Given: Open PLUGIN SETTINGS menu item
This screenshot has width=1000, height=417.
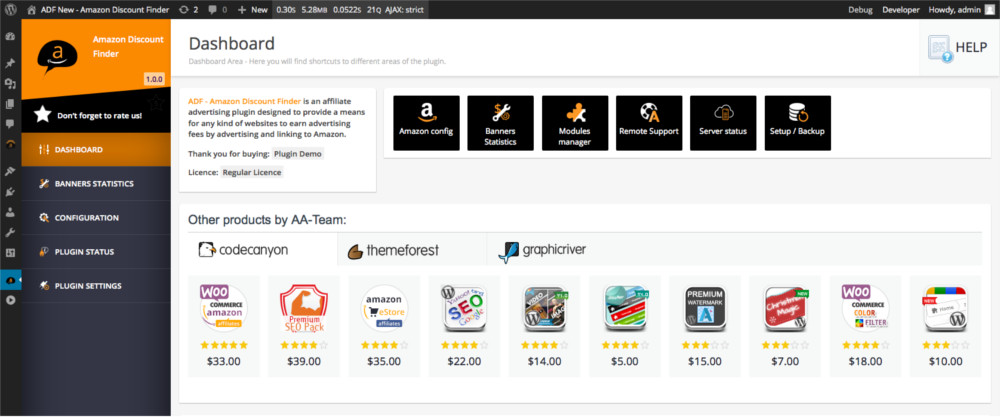Looking at the screenshot, I should point(96,286).
